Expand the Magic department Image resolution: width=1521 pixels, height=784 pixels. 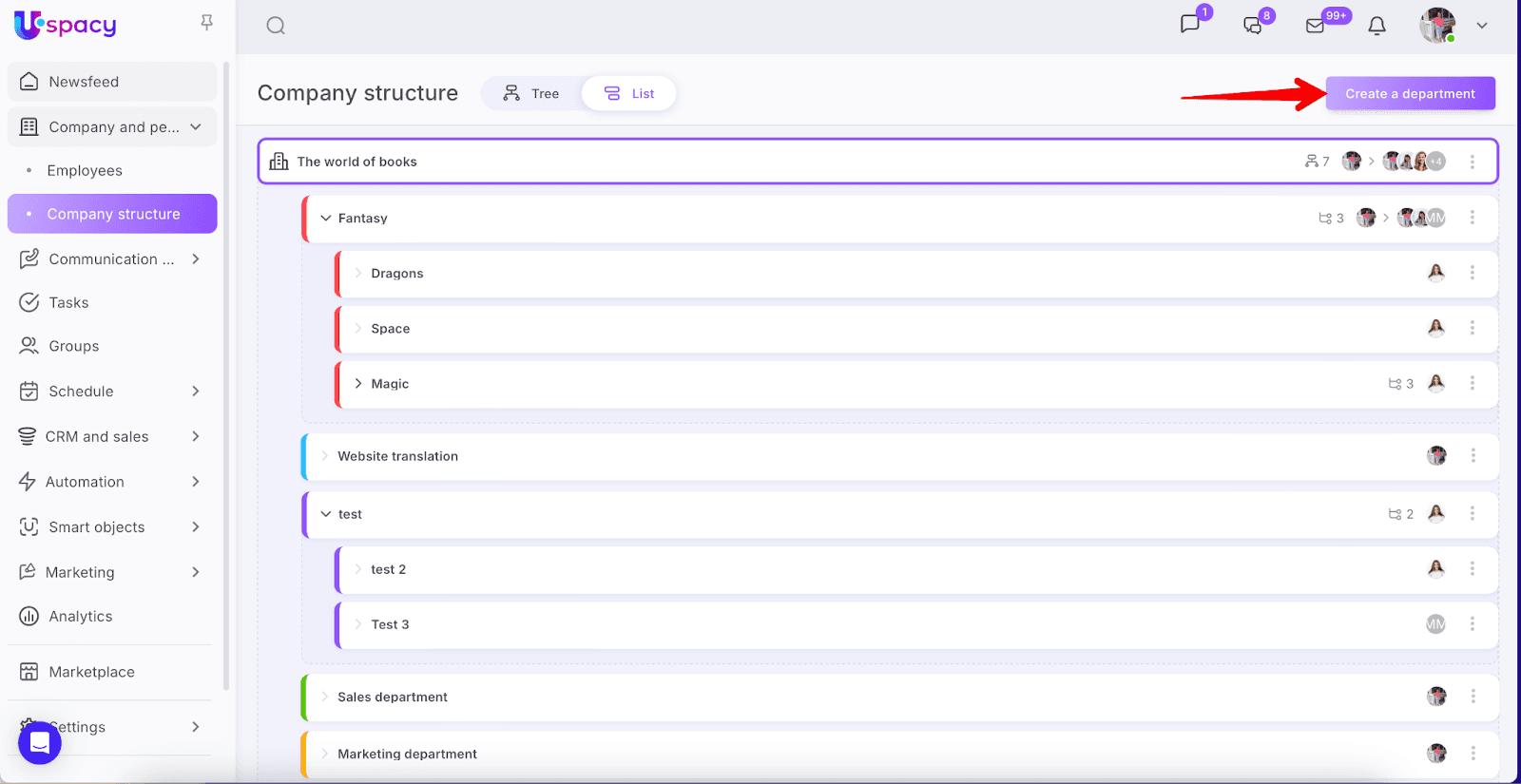(x=358, y=384)
